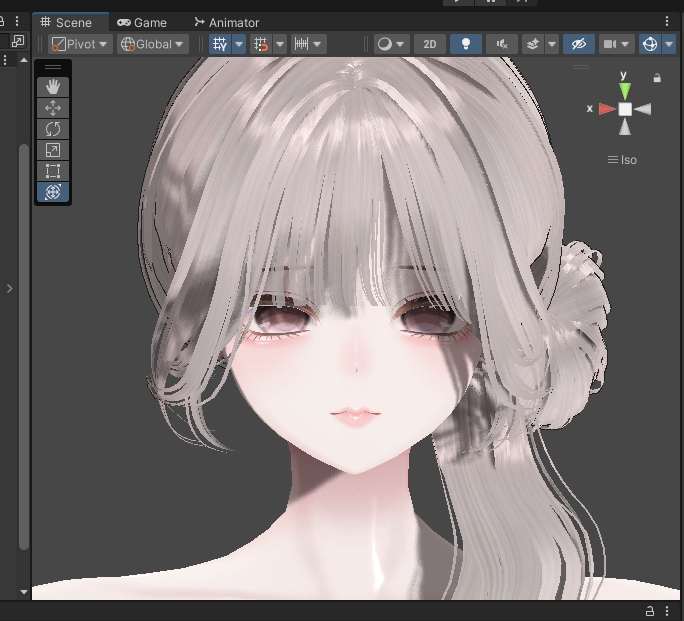Select the Move tool
The height and width of the screenshot is (621, 684).
click(53, 108)
